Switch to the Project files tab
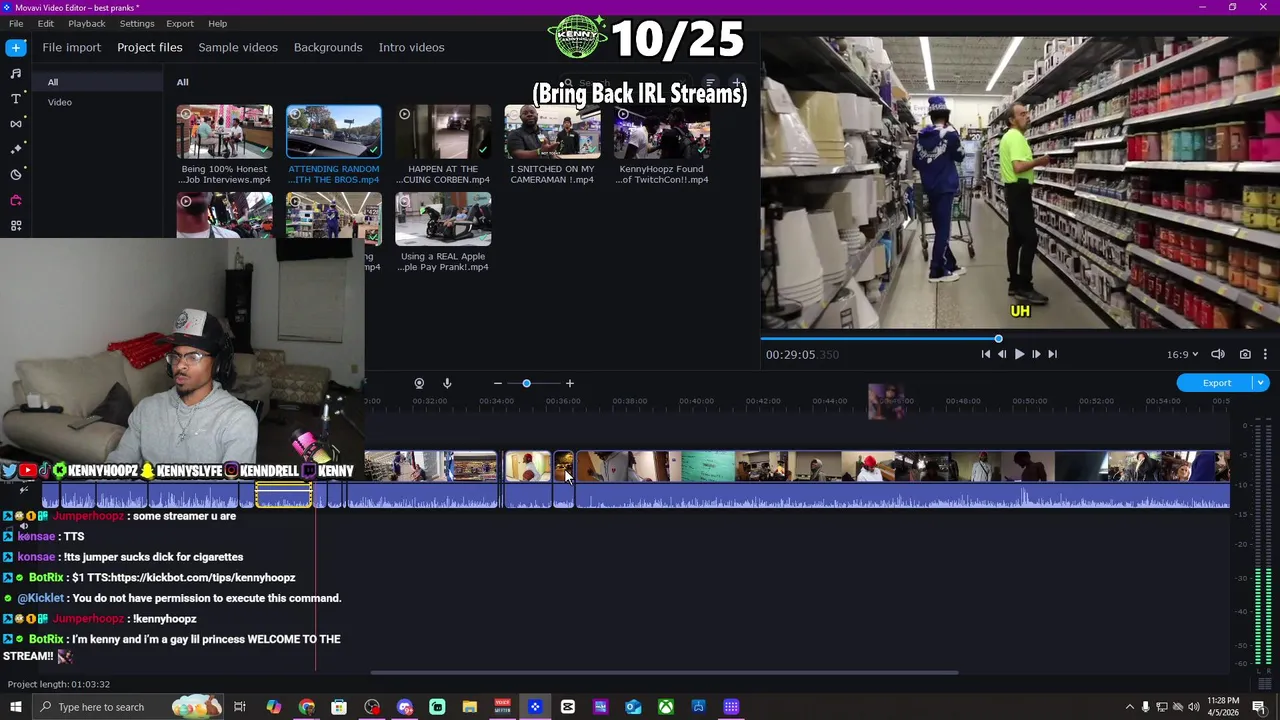 click(150, 47)
